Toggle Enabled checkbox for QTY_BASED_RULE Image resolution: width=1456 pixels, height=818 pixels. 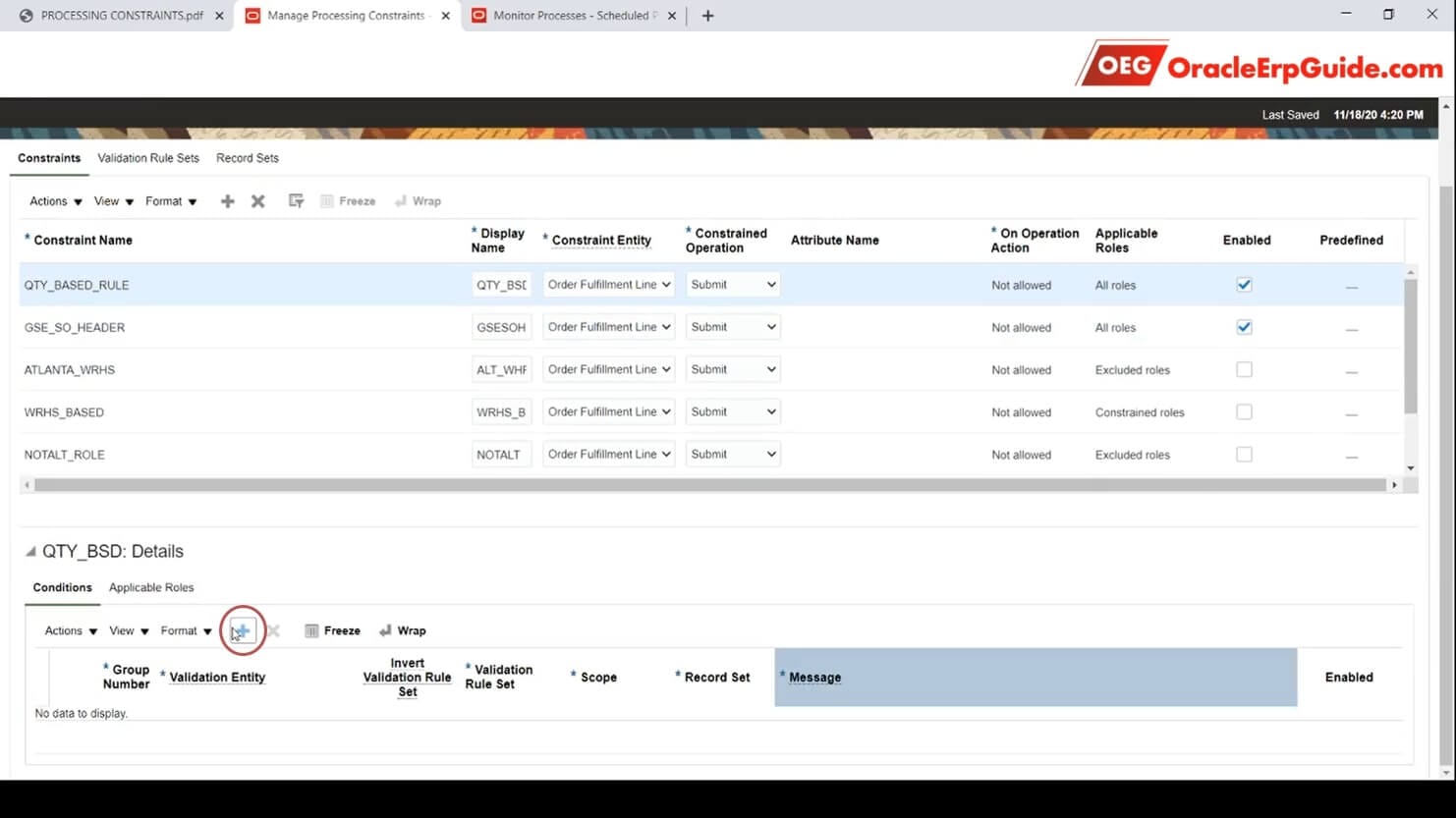click(x=1244, y=285)
